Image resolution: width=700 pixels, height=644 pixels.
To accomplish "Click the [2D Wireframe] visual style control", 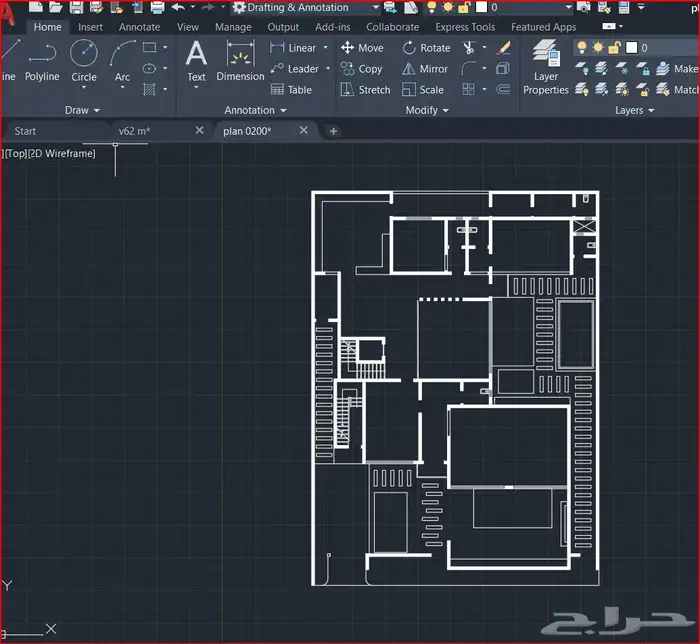I will (x=62, y=154).
